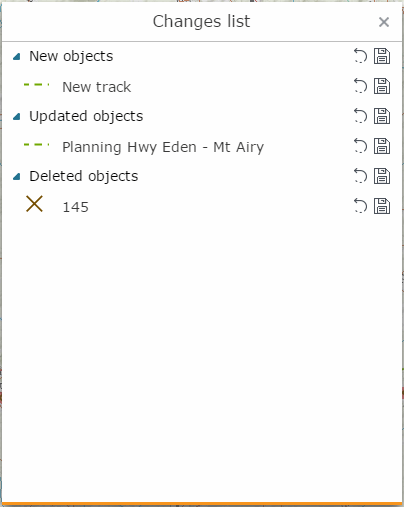
Task: Close the Changes list panel
Action: pos(384,22)
